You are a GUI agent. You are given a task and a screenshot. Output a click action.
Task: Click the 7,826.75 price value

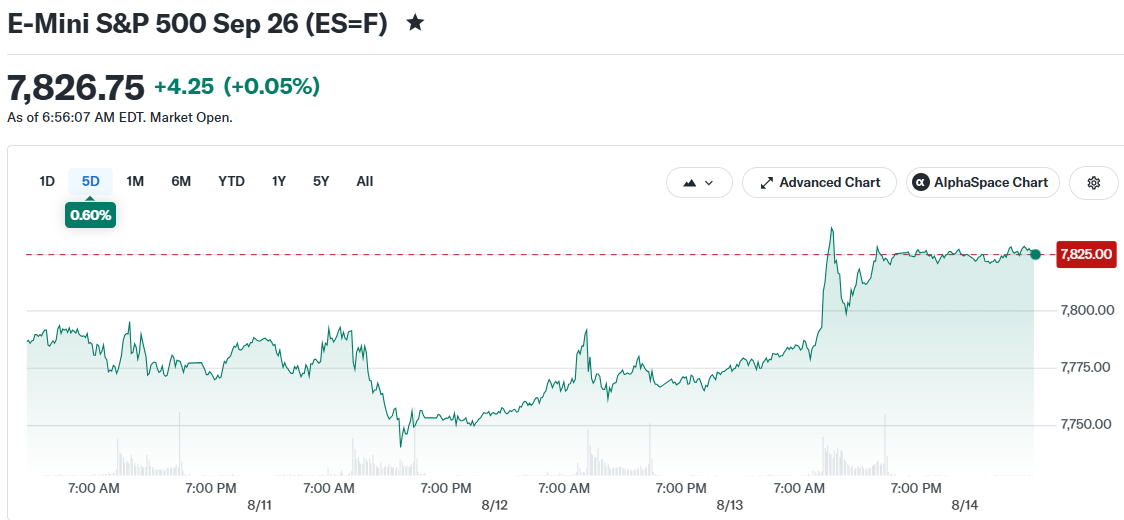click(x=76, y=88)
